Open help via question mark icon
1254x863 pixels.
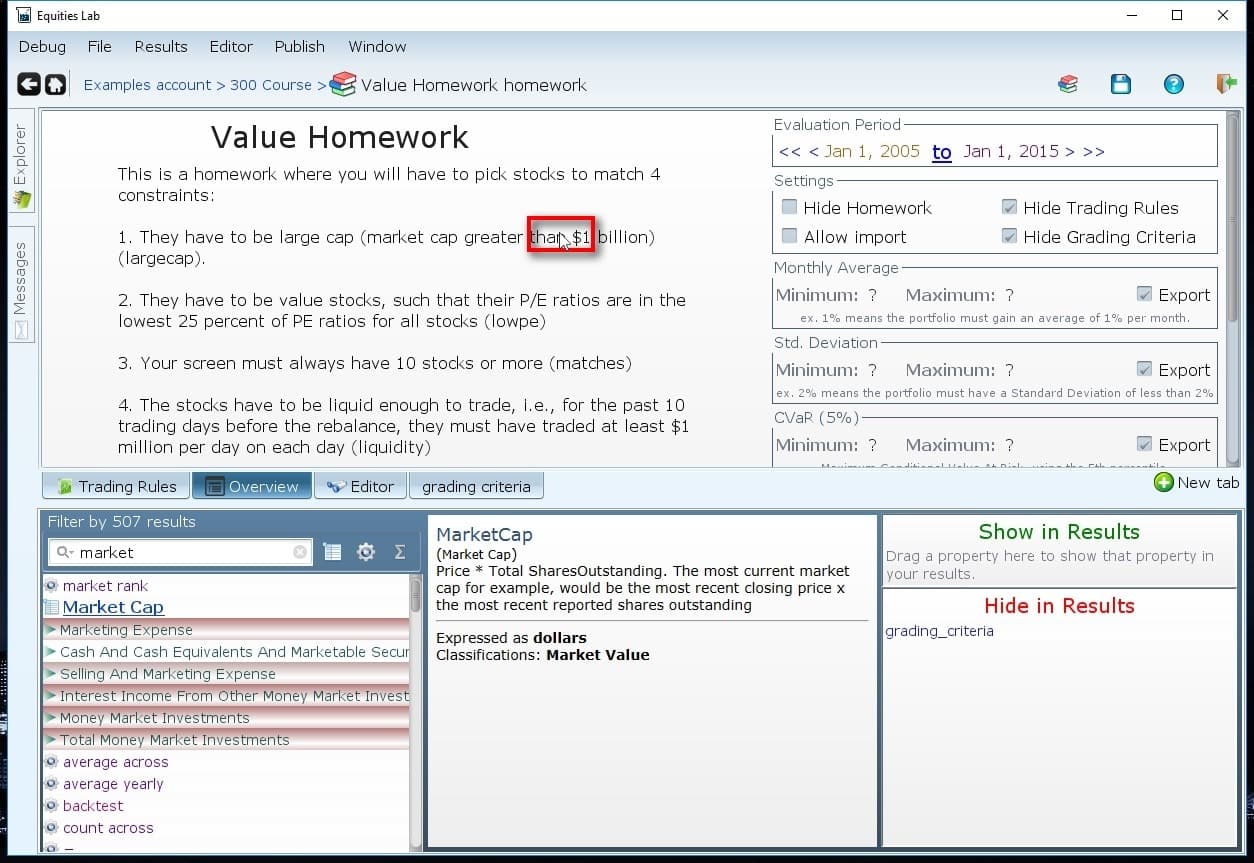[x=1173, y=84]
